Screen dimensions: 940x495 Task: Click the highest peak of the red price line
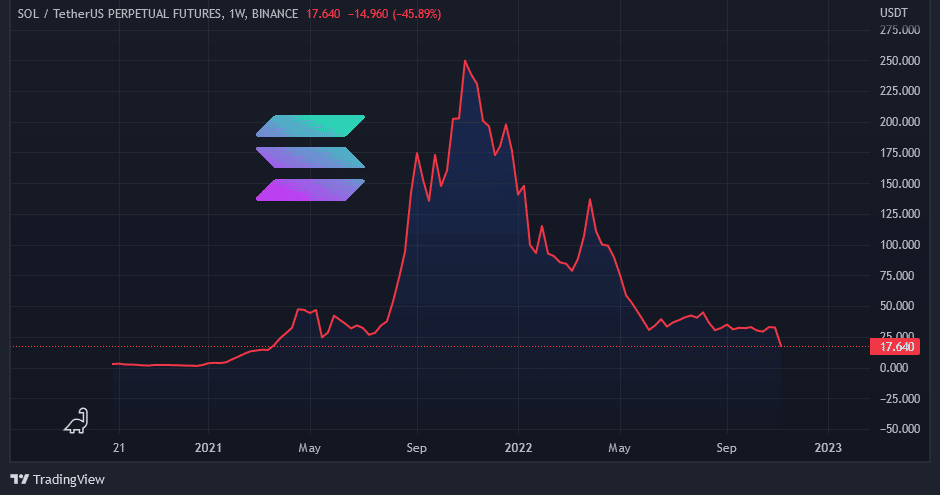coord(465,61)
